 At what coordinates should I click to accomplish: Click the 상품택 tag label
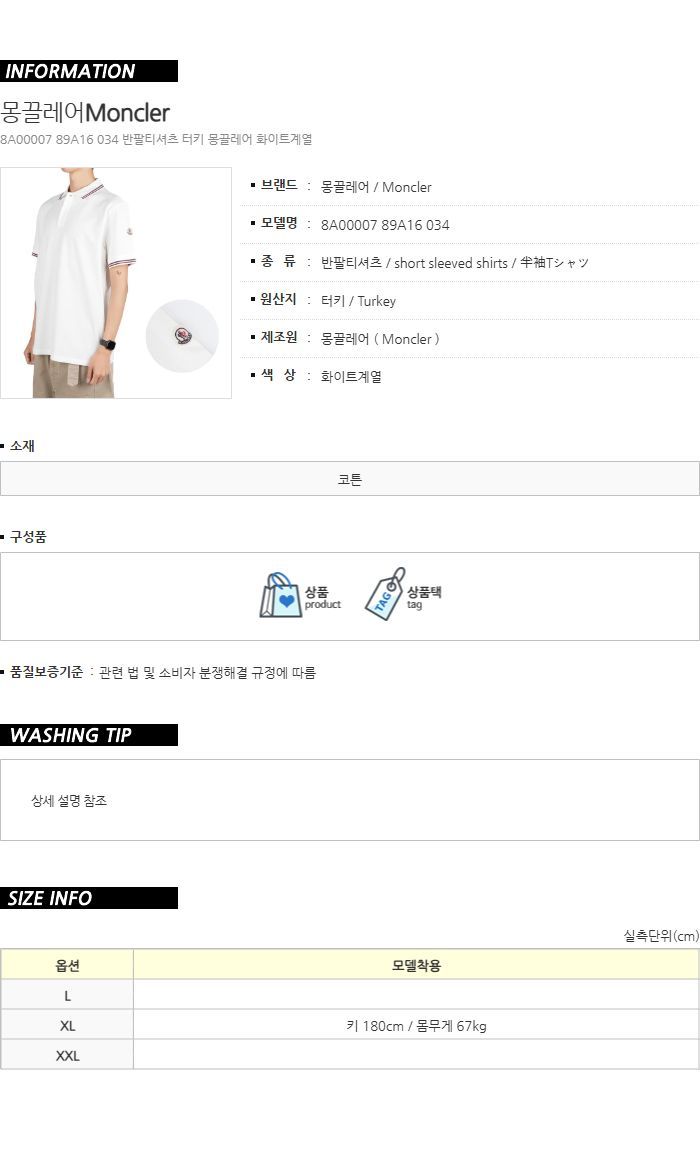point(424,591)
